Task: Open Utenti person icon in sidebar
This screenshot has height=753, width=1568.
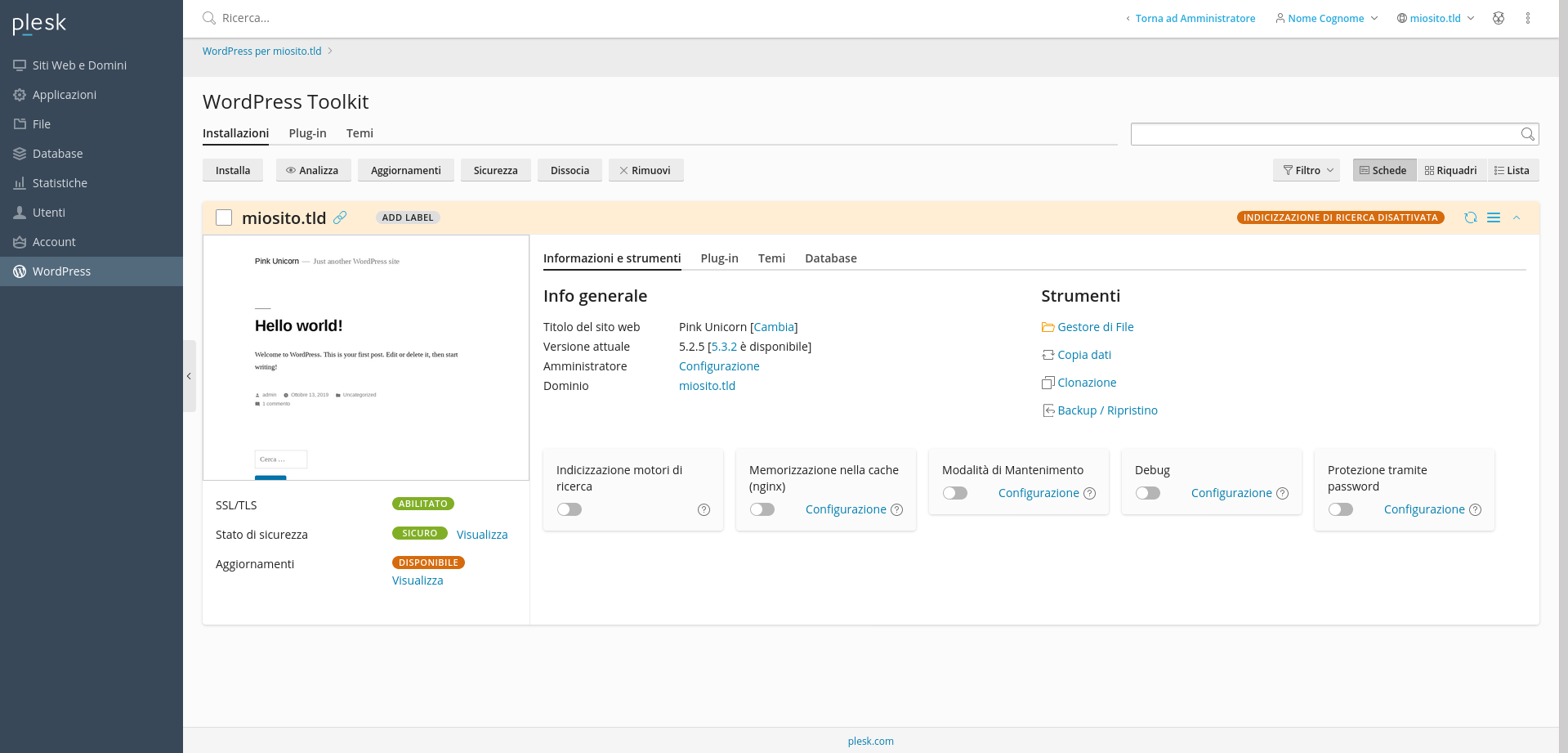Action: pos(20,213)
